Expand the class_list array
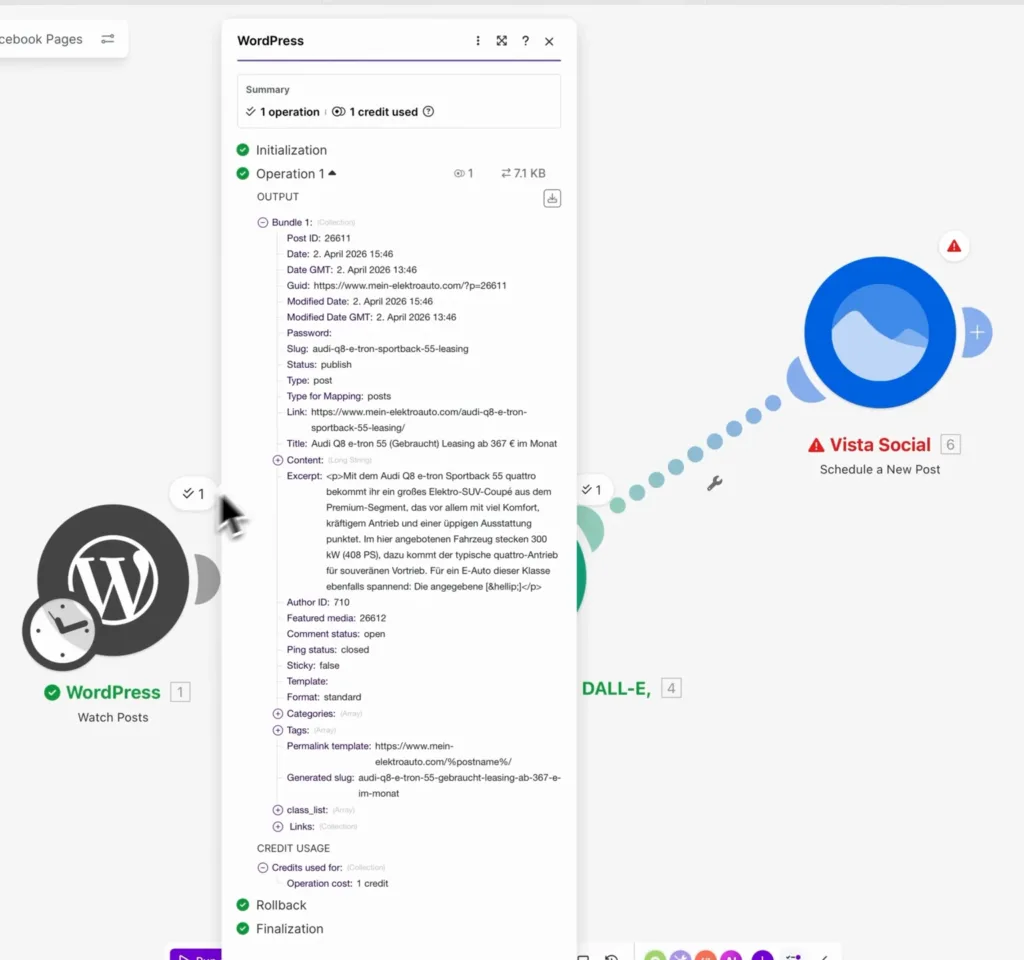Viewport: 1024px width, 960px height. (x=278, y=810)
